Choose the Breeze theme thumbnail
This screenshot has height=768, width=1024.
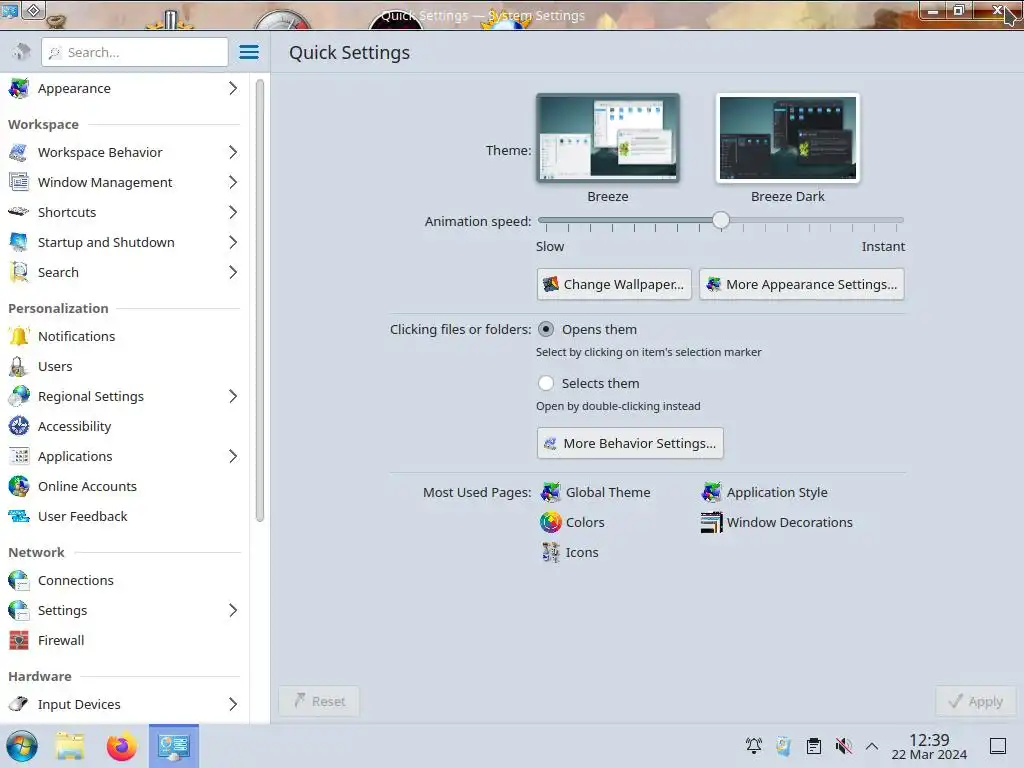click(x=608, y=138)
